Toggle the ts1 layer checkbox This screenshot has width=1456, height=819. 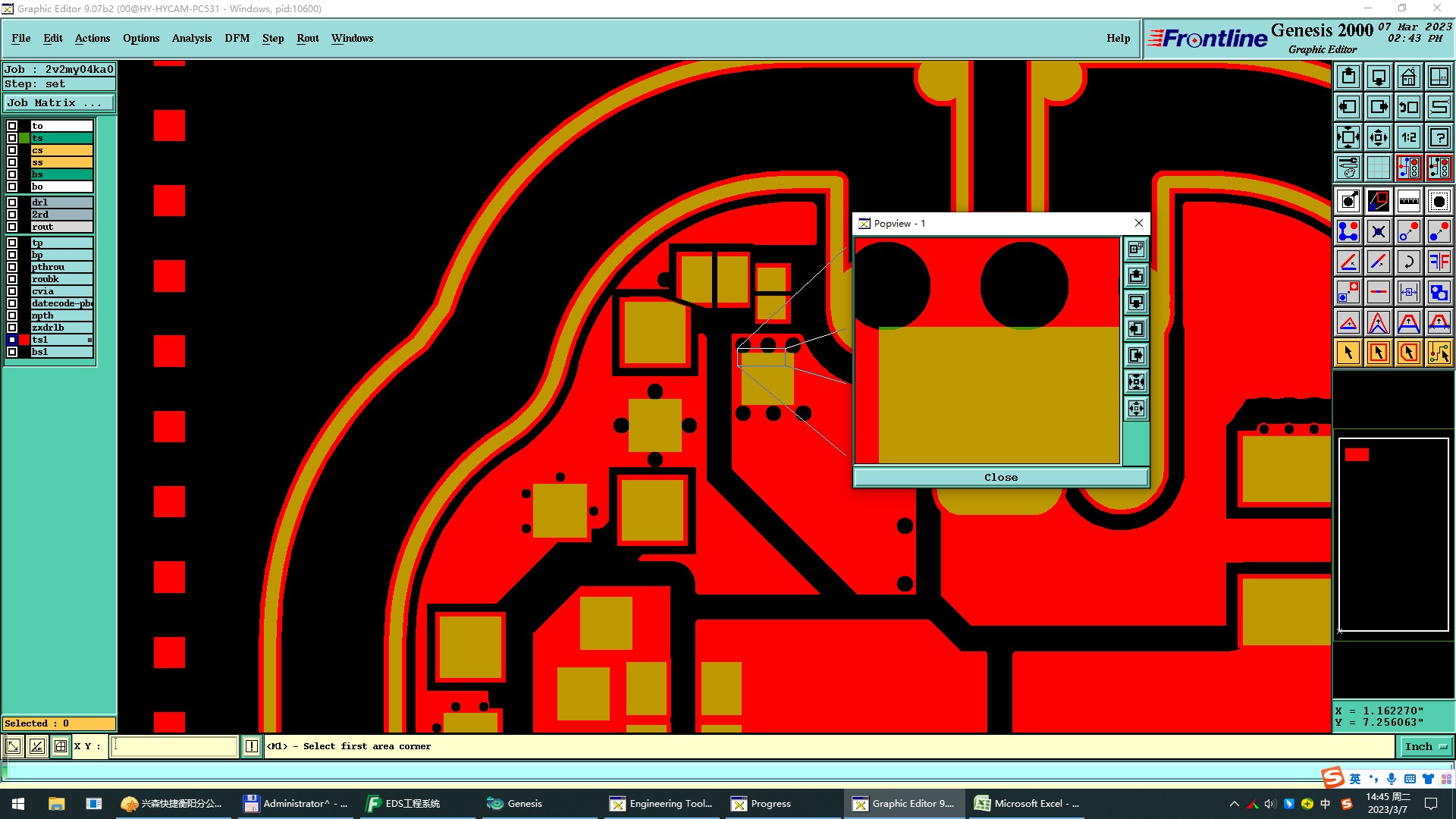[x=12, y=340]
